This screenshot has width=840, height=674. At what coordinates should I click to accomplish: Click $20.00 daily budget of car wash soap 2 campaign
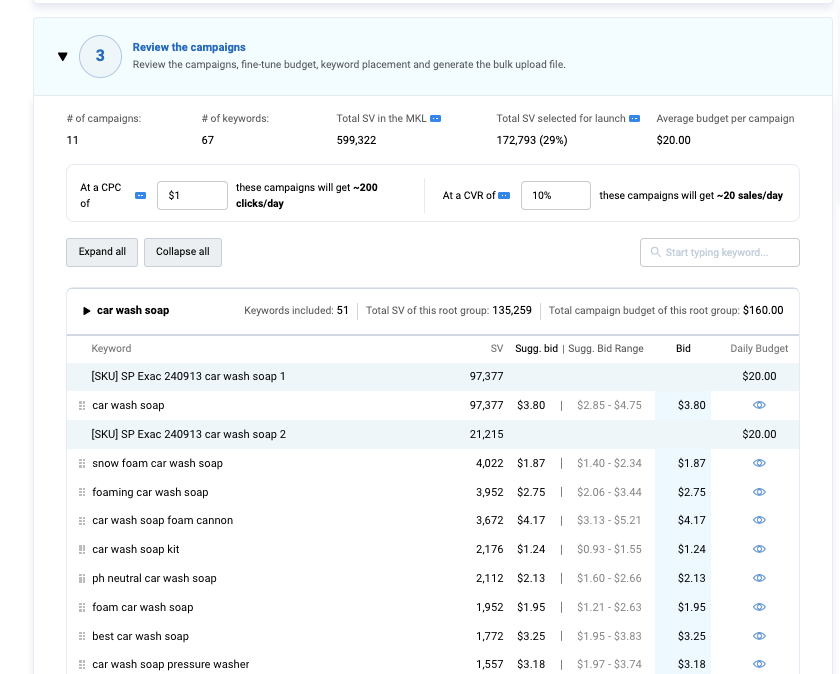point(759,434)
